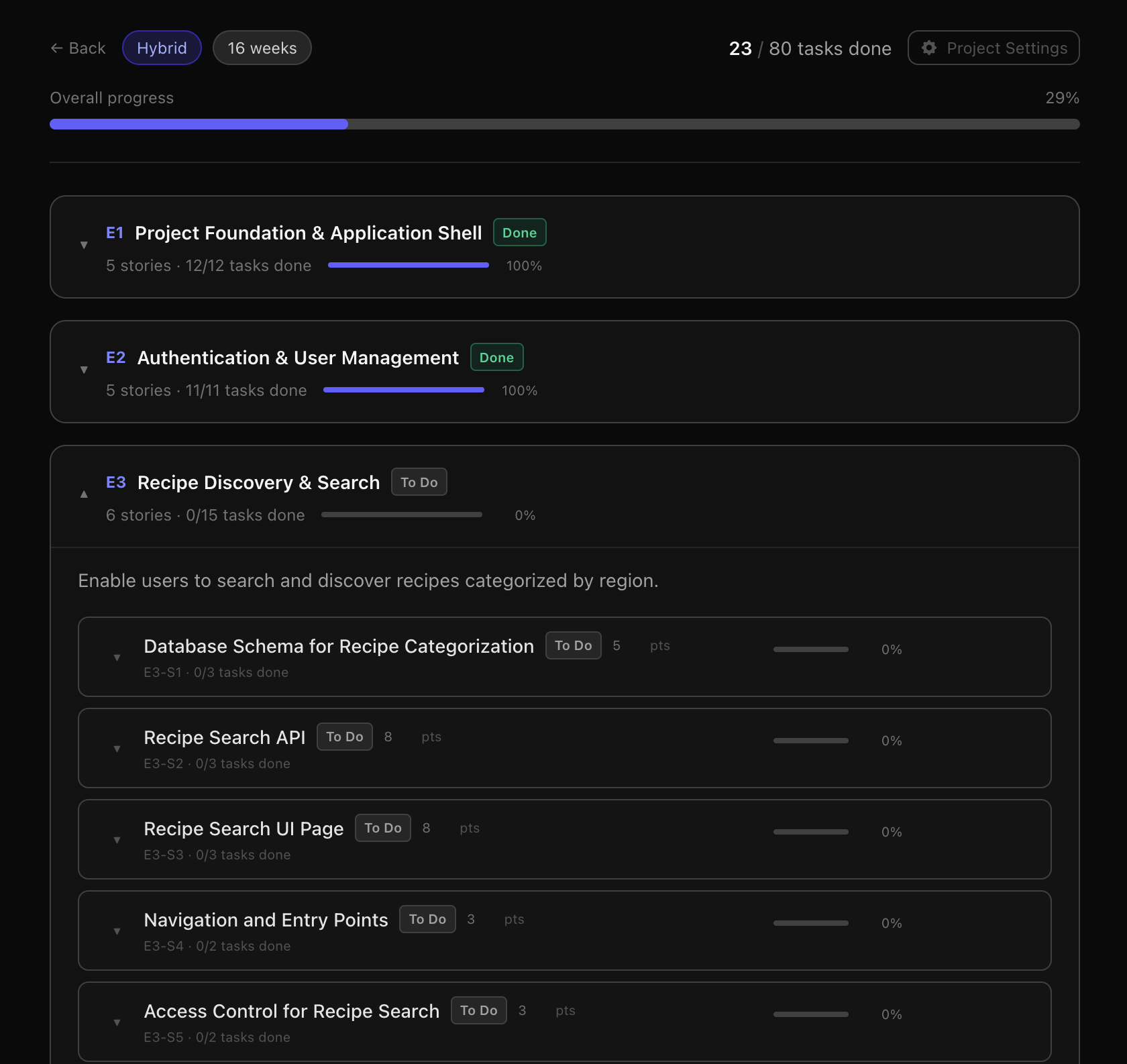
Task: Expand epic E1 Project Foundation triangle
Action: 84,245
